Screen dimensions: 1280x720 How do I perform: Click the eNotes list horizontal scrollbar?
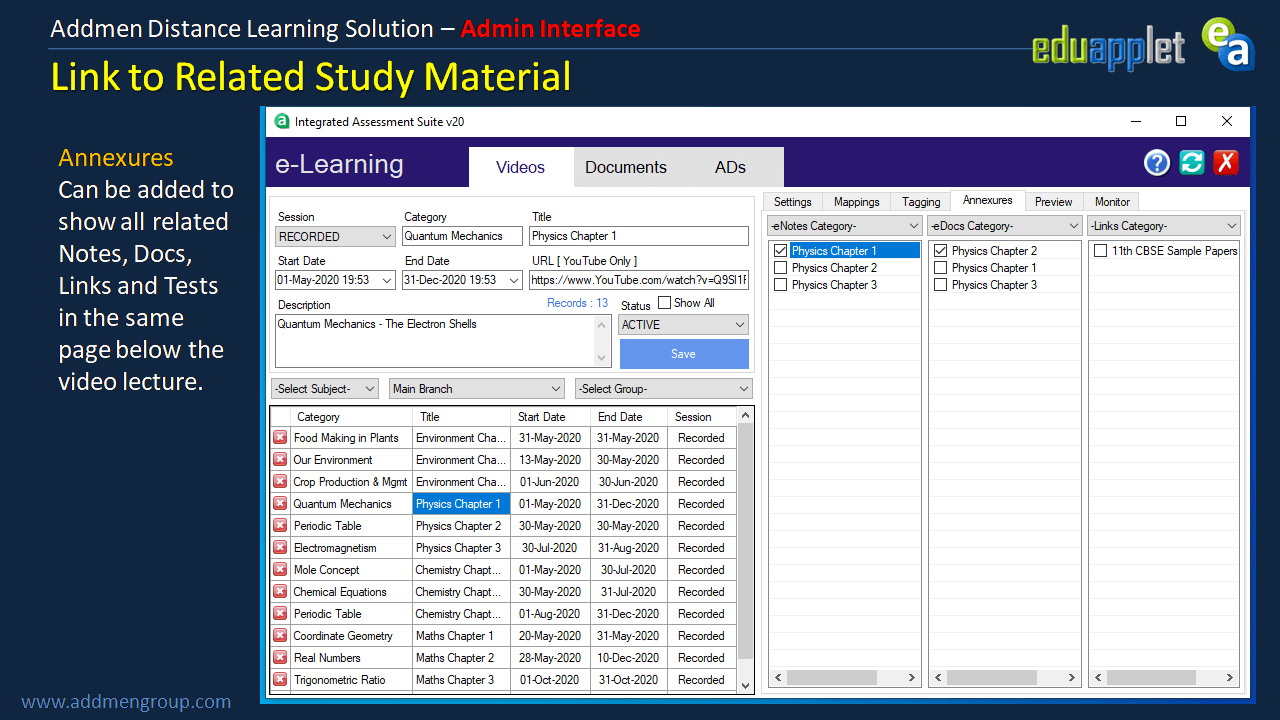point(844,678)
